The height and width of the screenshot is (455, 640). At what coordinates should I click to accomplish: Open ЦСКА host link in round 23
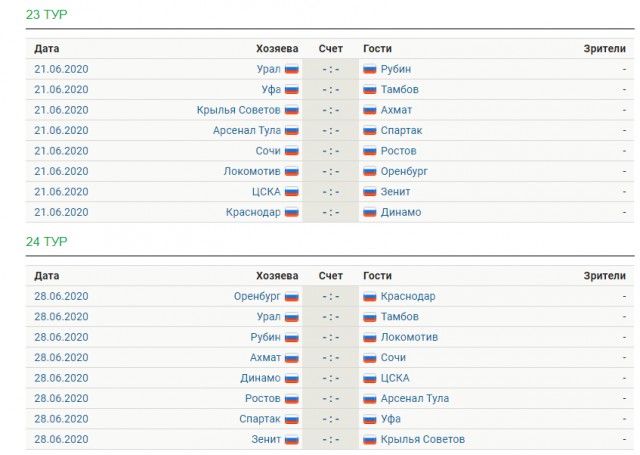[266, 192]
